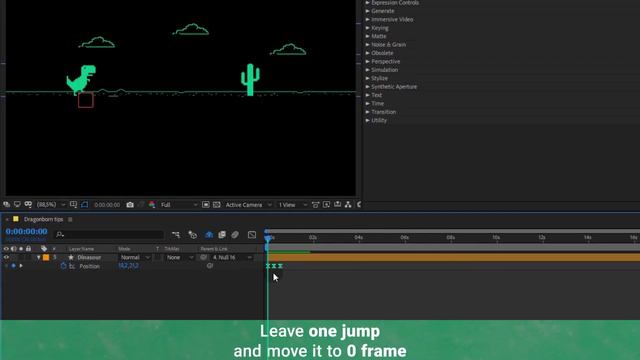Click the always preview this view icon
Viewport: 640px width, 360px height.
(7, 204)
